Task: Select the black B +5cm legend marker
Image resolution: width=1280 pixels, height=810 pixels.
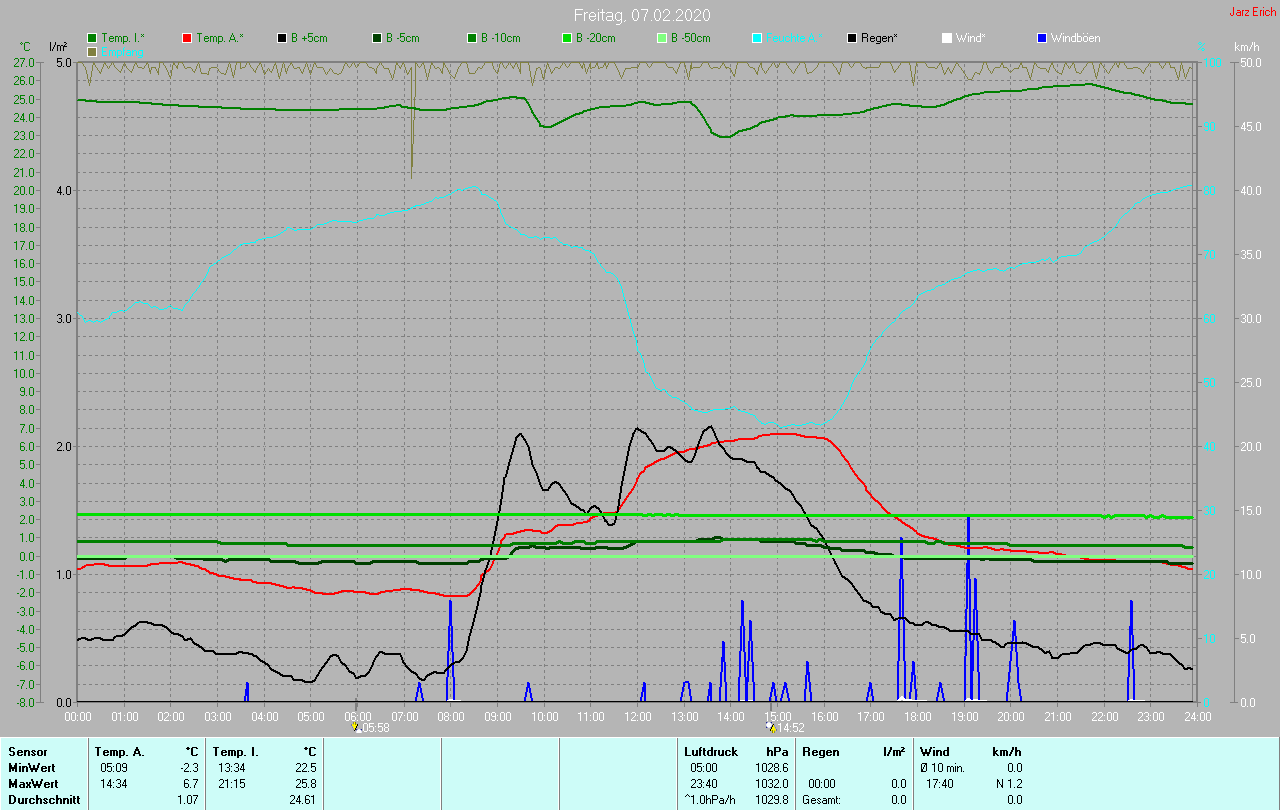Action: click(282, 38)
